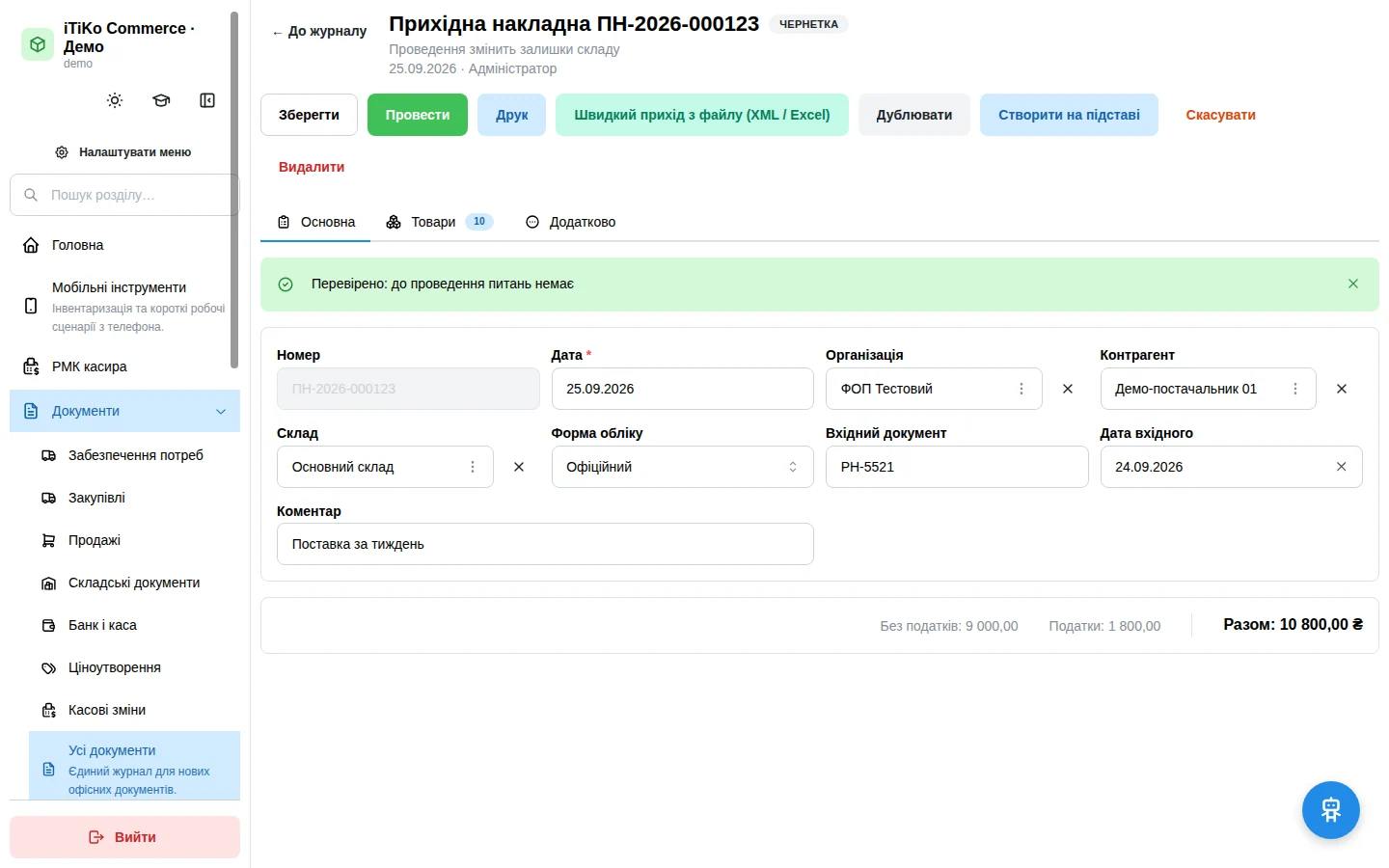Click the Дублювати button
This screenshot has height=868, width=1389.
click(914, 115)
